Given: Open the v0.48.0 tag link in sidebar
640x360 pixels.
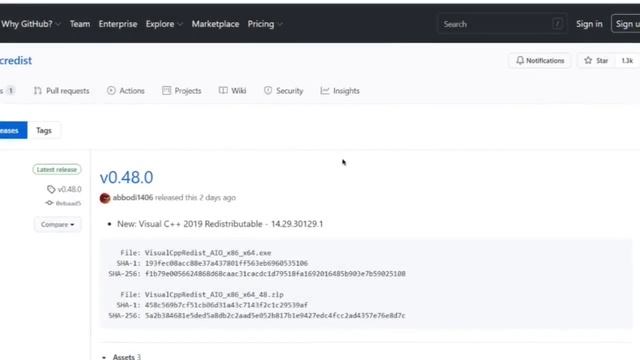Looking at the screenshot, I should pos(69,189).
